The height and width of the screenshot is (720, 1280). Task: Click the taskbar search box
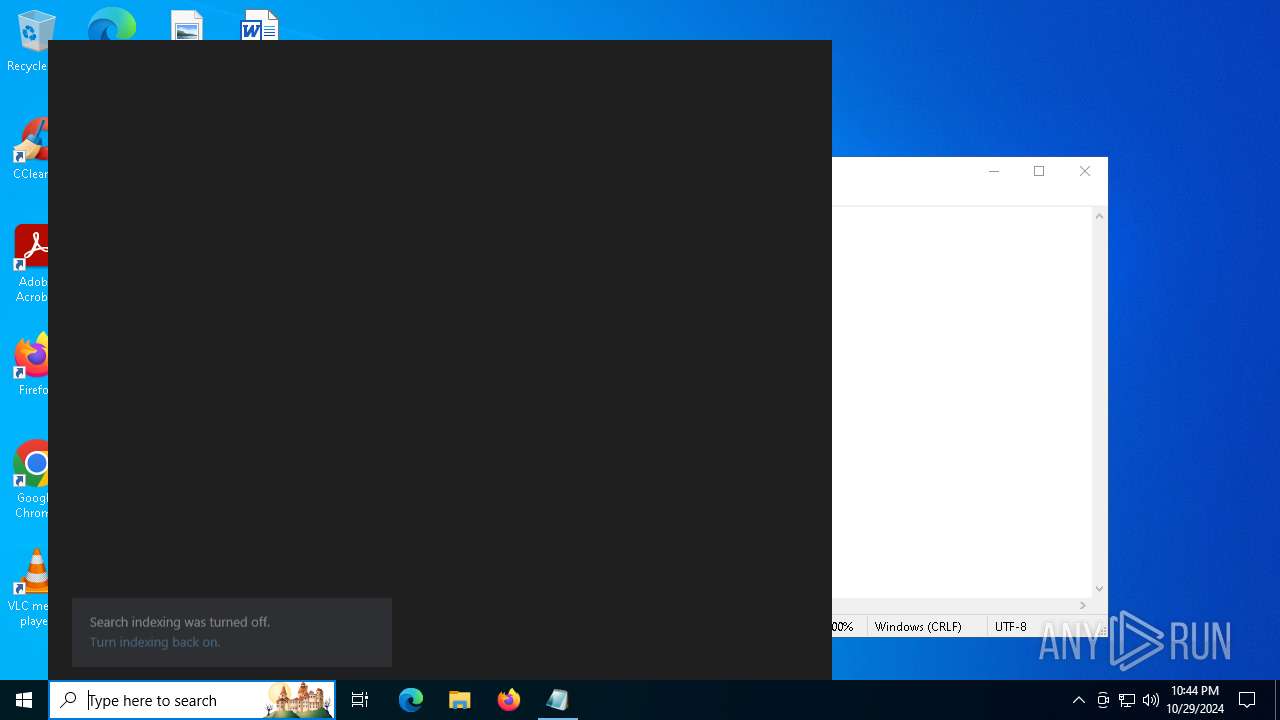coord(192,700)
